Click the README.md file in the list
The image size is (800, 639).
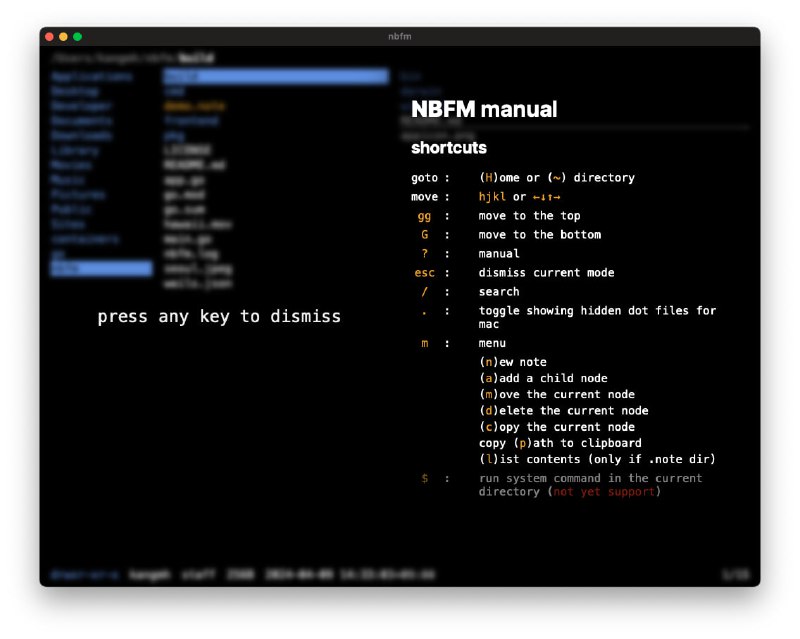pos(195,165)
